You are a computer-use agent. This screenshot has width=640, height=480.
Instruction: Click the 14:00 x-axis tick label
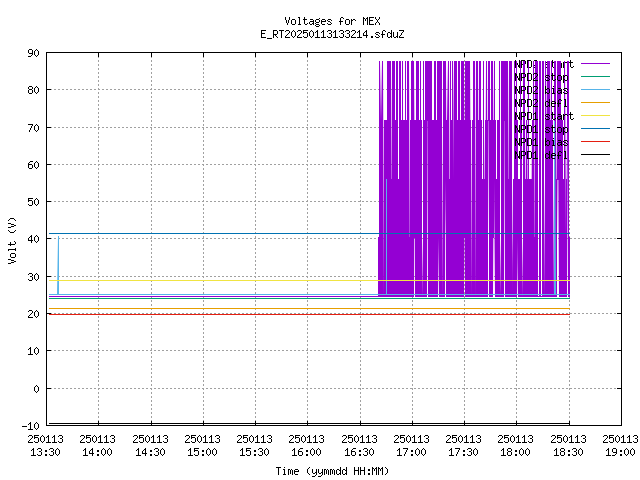[98, 446]
